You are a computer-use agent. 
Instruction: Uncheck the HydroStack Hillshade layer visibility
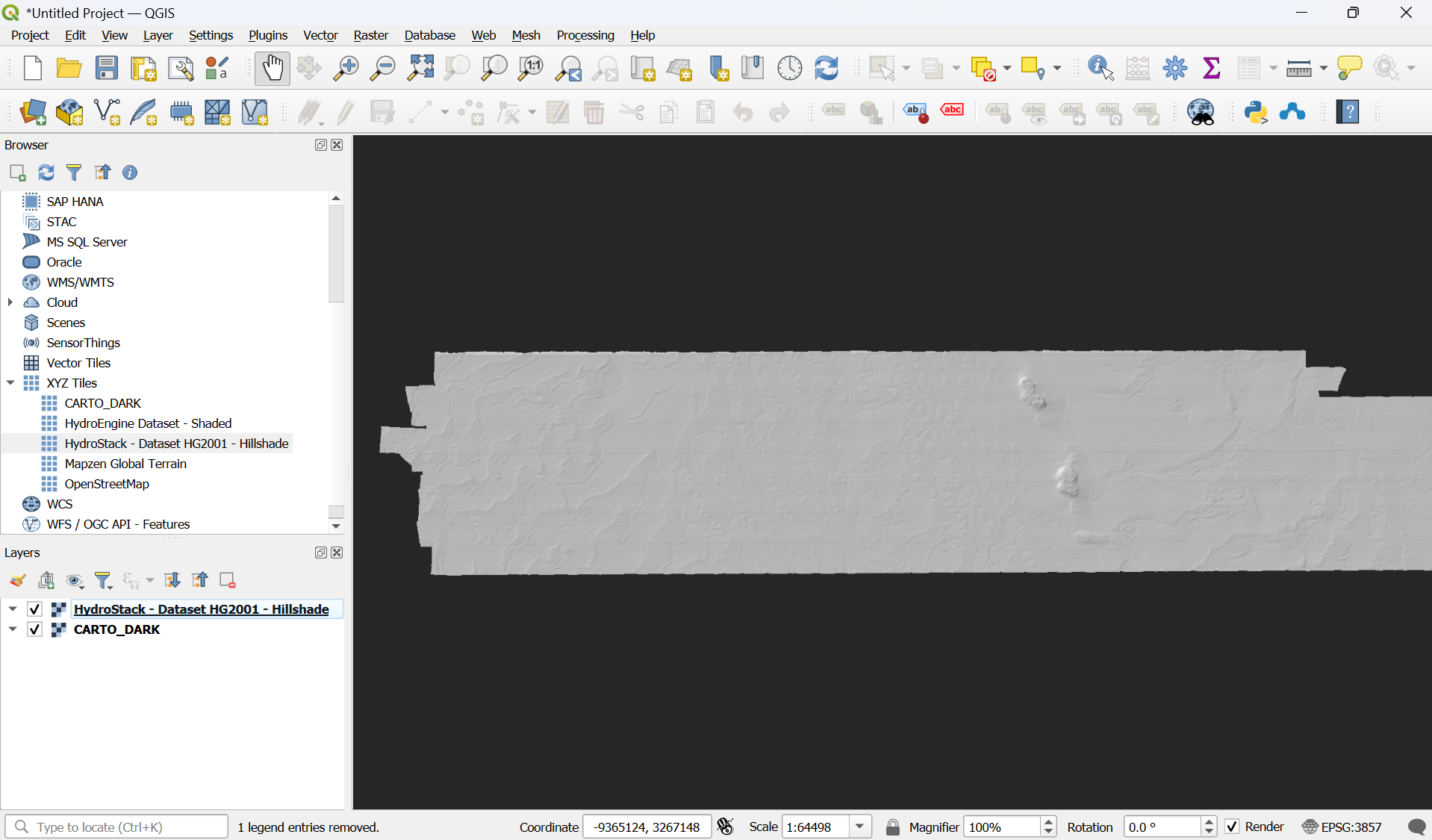(34, 609)
